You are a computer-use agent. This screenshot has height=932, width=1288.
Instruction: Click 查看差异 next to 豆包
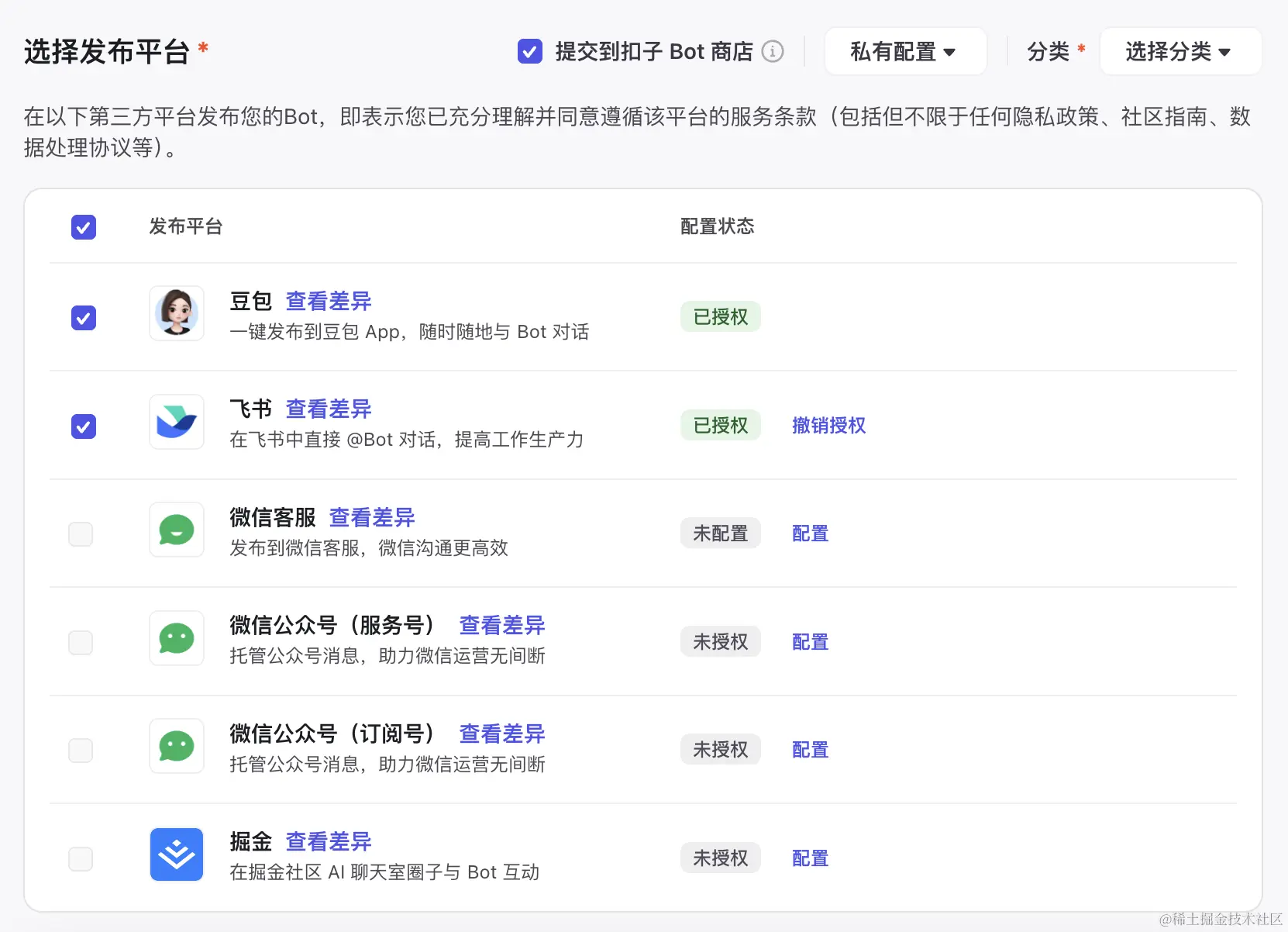pos(328,302)
